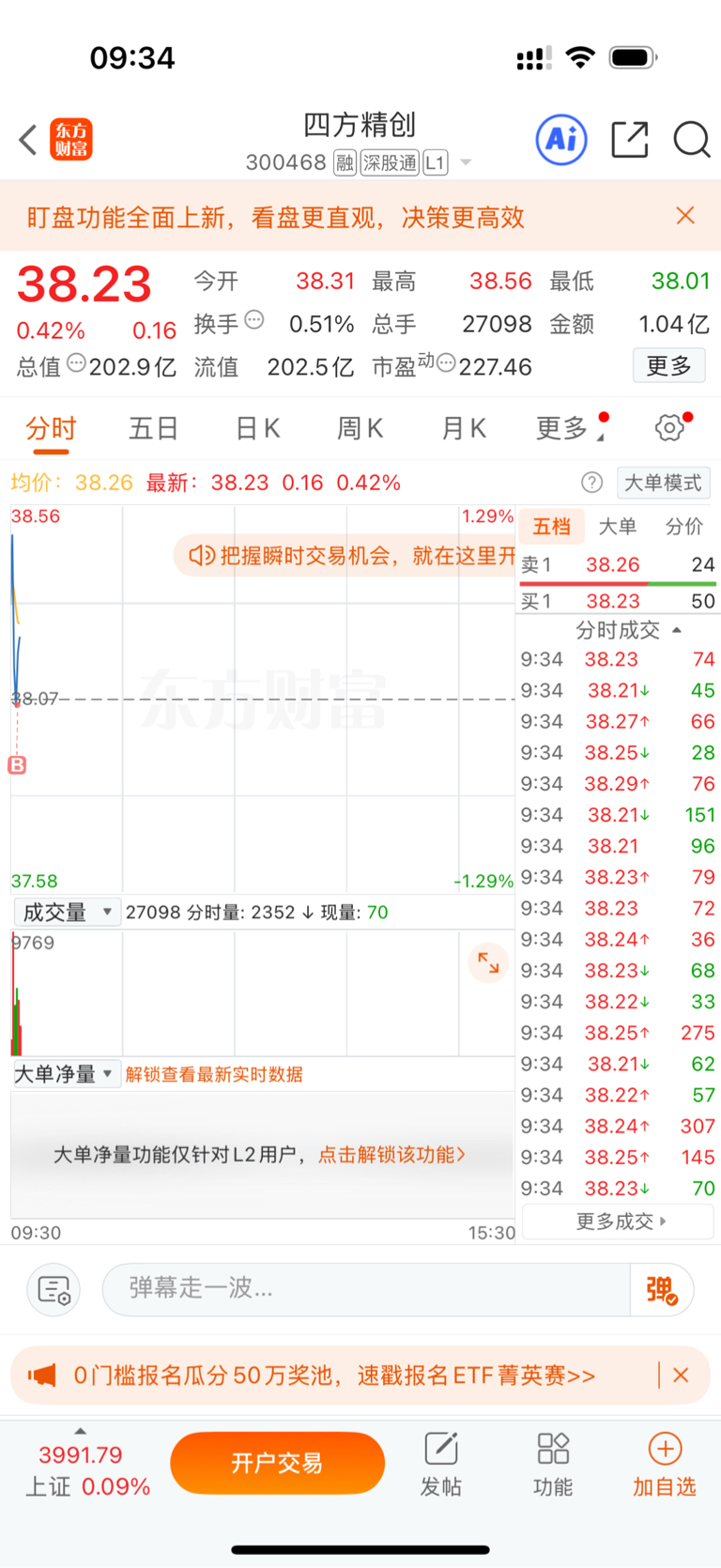The width and height of the screenshot is (721, 1568).
Task: Tap the 发帖 post icon
Action: tap(440, 1464)
